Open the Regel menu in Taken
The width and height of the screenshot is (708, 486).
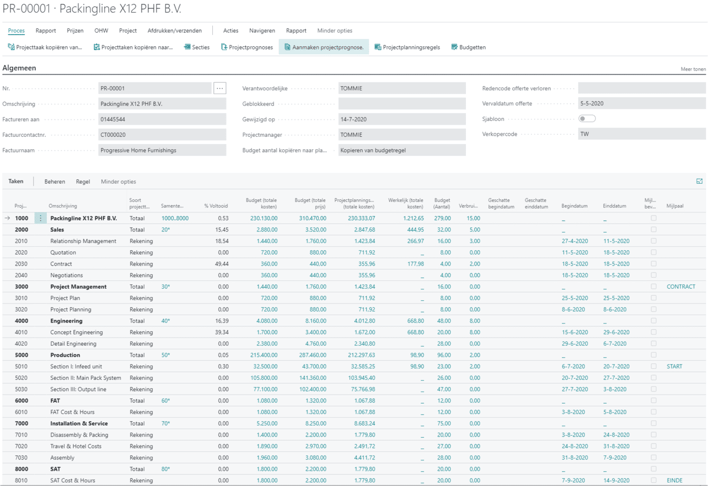tap(83, 182)
